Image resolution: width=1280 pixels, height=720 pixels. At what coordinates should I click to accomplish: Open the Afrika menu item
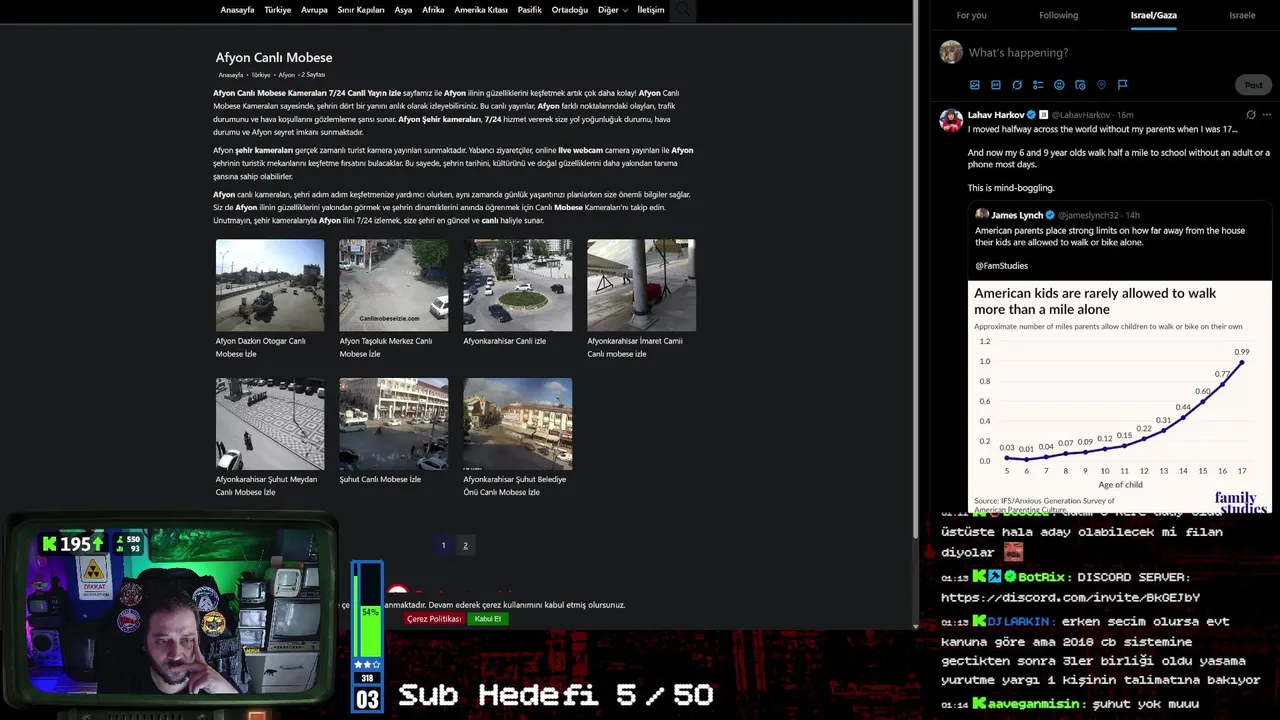click(x=433, y=10)
